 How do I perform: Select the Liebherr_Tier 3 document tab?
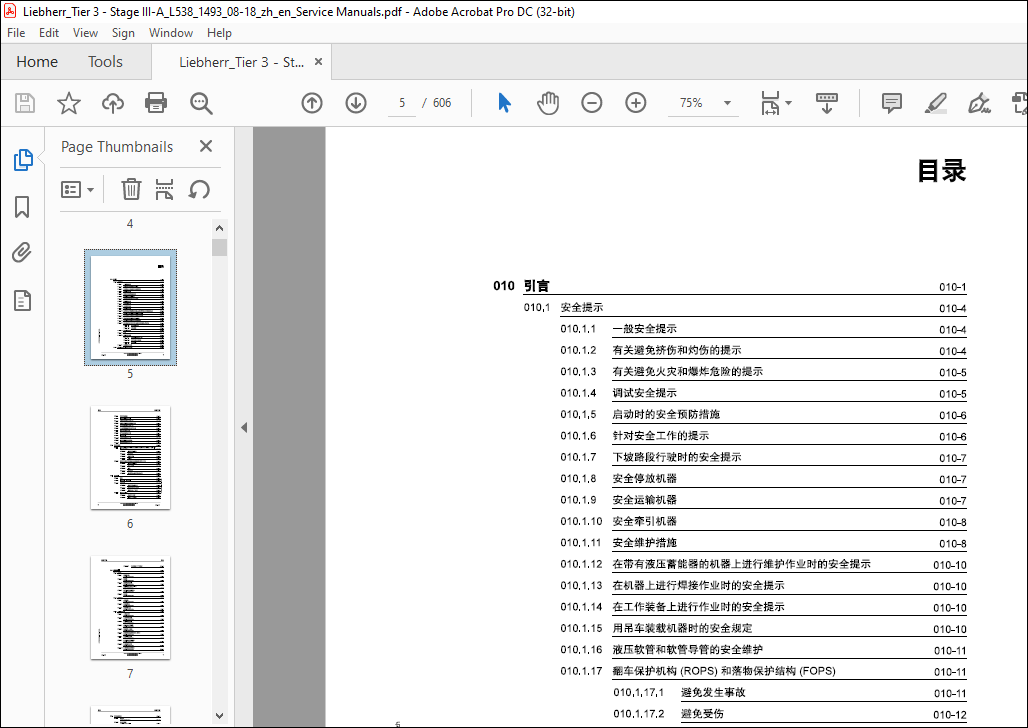(x=241, y=62)
